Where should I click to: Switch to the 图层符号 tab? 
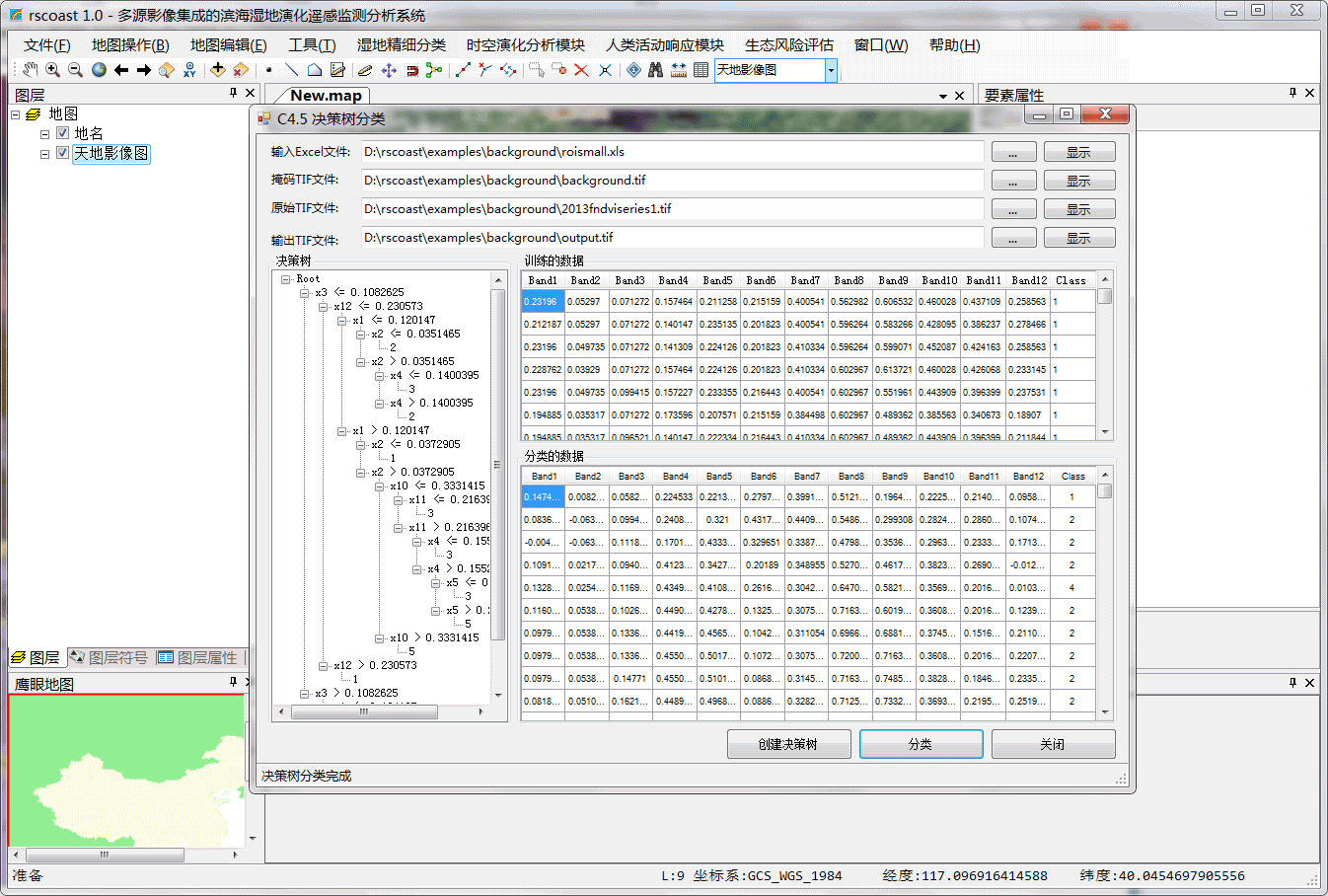pyautogui.click(x=110, y=657)
